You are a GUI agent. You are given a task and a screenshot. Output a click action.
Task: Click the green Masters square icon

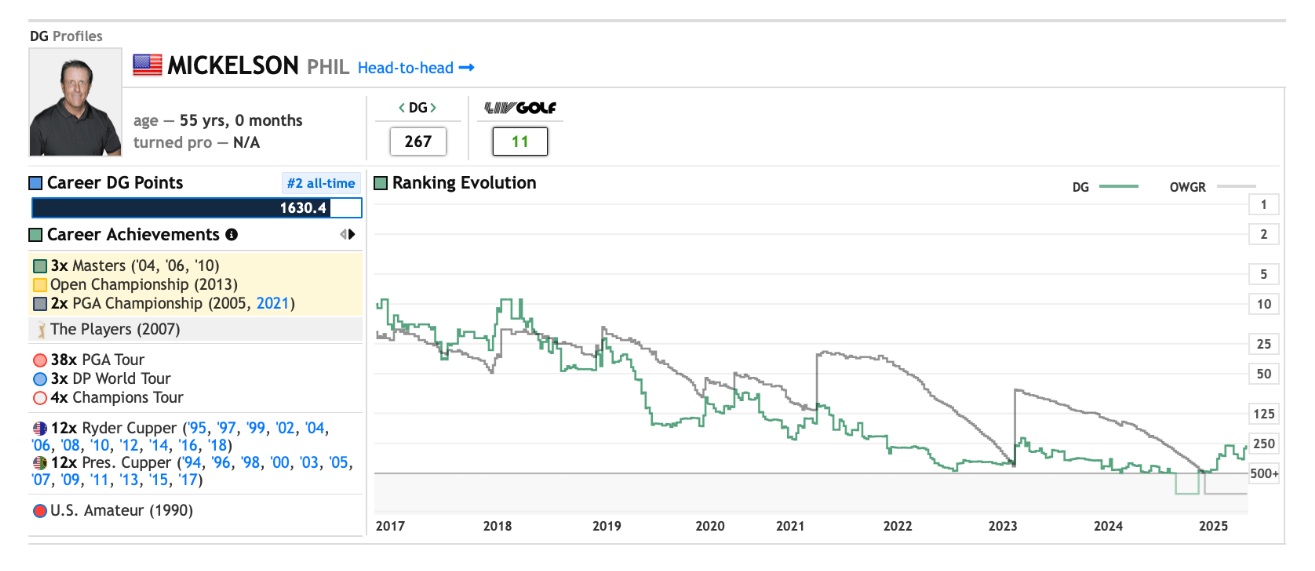(x=40, y=266)
